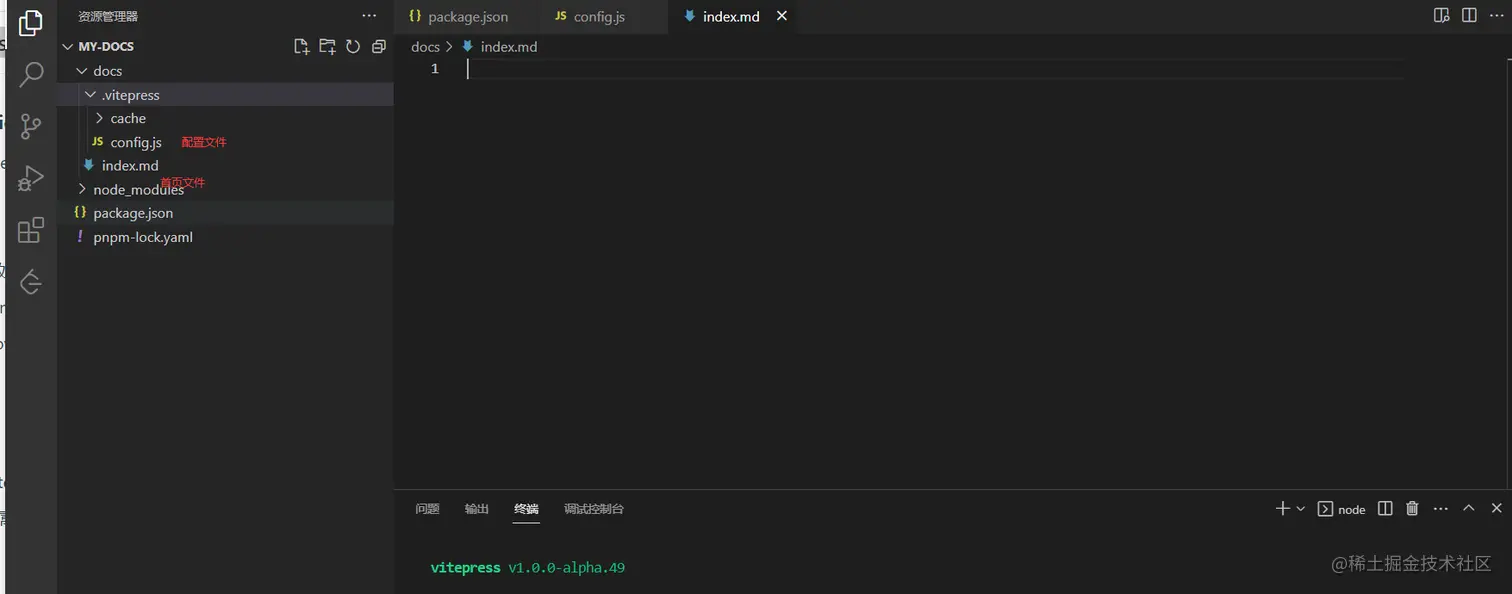Screen dimensions: 1512x594
Task: Collapse all folders in explorer
Action: [378, 46]
